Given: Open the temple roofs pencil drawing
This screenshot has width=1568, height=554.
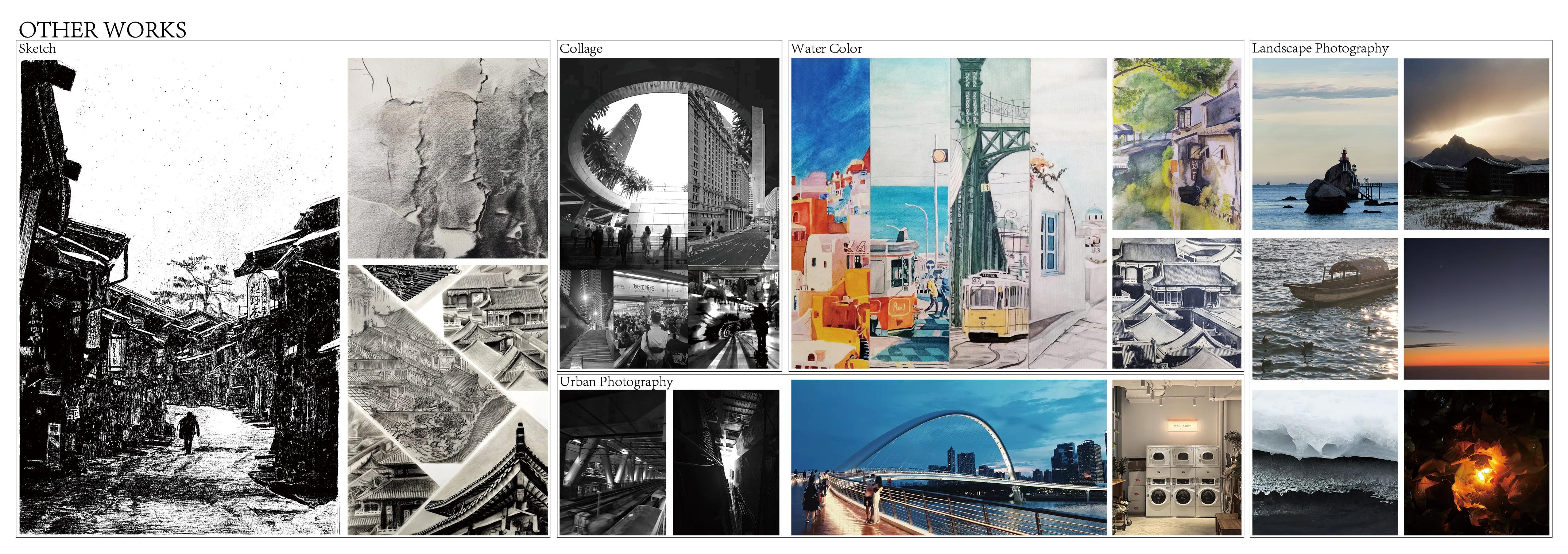Looking at the screenshot, I should tap(448, 399).
